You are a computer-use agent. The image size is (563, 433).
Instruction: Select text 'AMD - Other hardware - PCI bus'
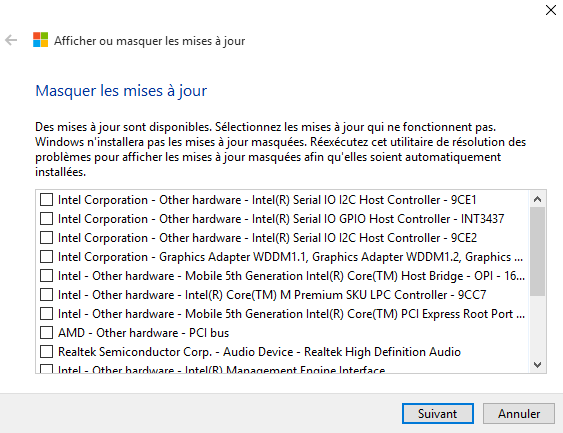pyautogui.click(x=144, y=333)
